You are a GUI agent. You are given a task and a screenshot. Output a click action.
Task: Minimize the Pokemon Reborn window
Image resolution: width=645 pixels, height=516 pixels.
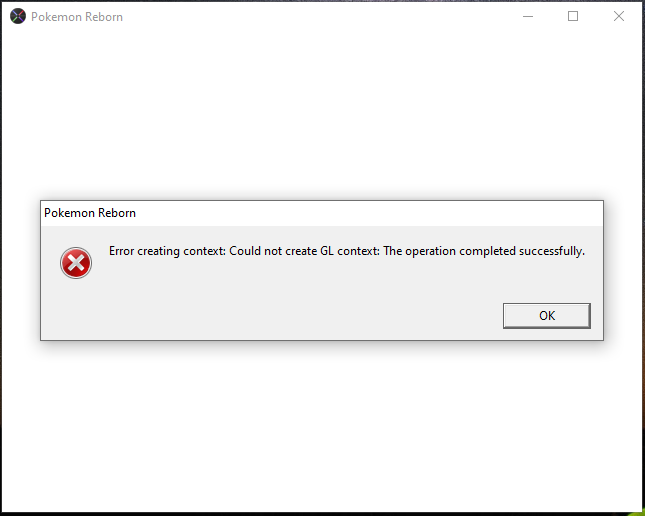point(527,17)
